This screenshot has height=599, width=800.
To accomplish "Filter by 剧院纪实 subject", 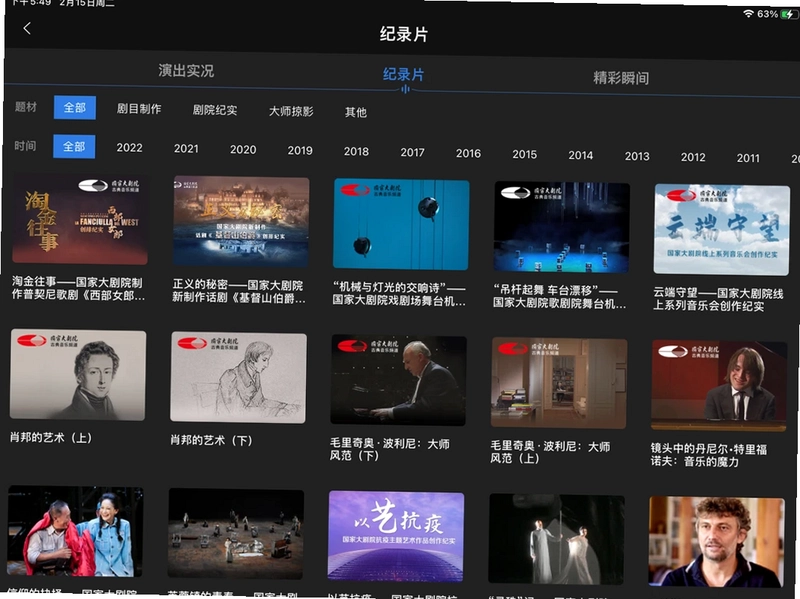I will [215, 110].
